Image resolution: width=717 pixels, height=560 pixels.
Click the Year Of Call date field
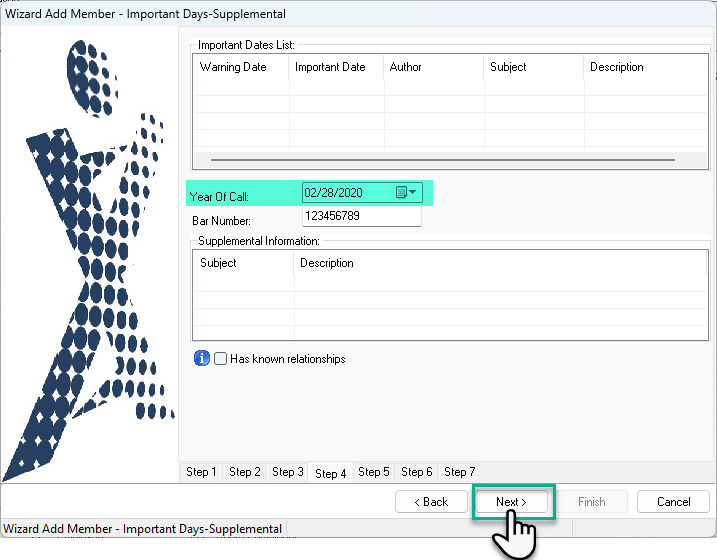click(362, 192)
